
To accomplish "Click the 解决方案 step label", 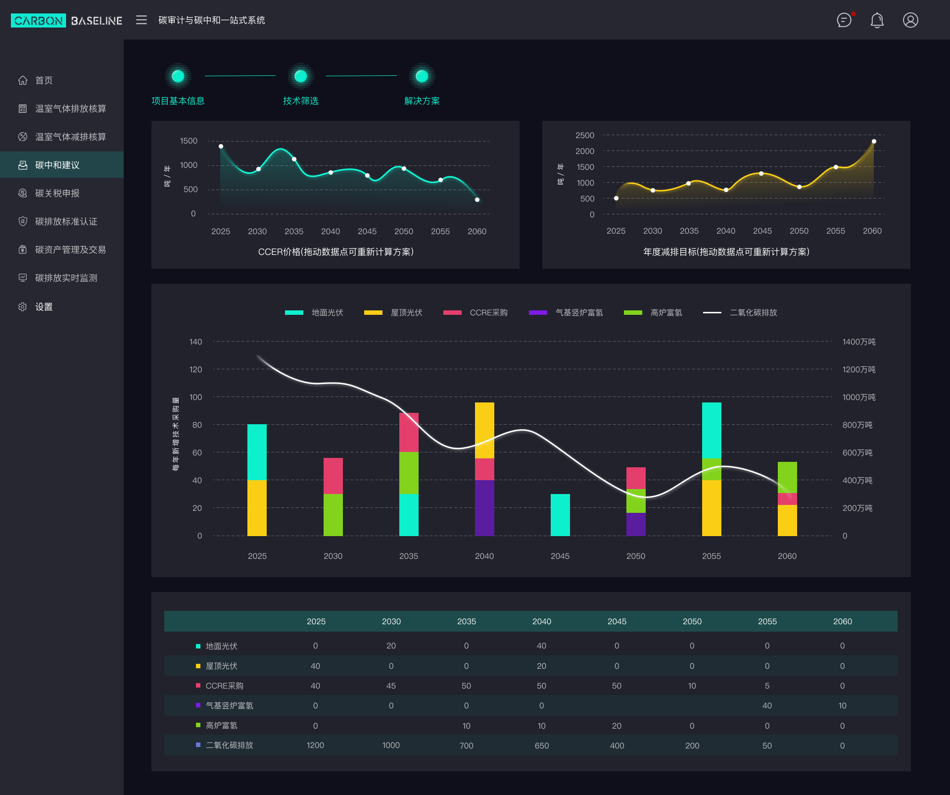I will pos(422,101).
